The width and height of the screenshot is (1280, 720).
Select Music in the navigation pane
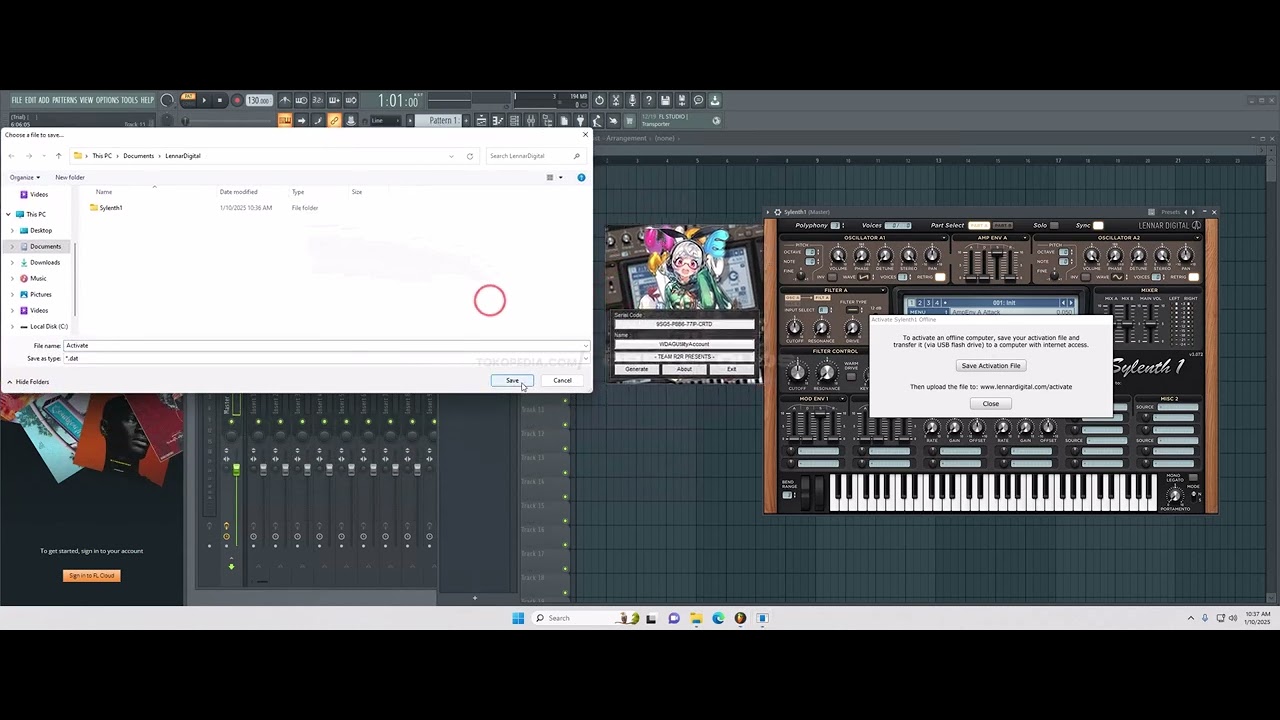[38, 278]
